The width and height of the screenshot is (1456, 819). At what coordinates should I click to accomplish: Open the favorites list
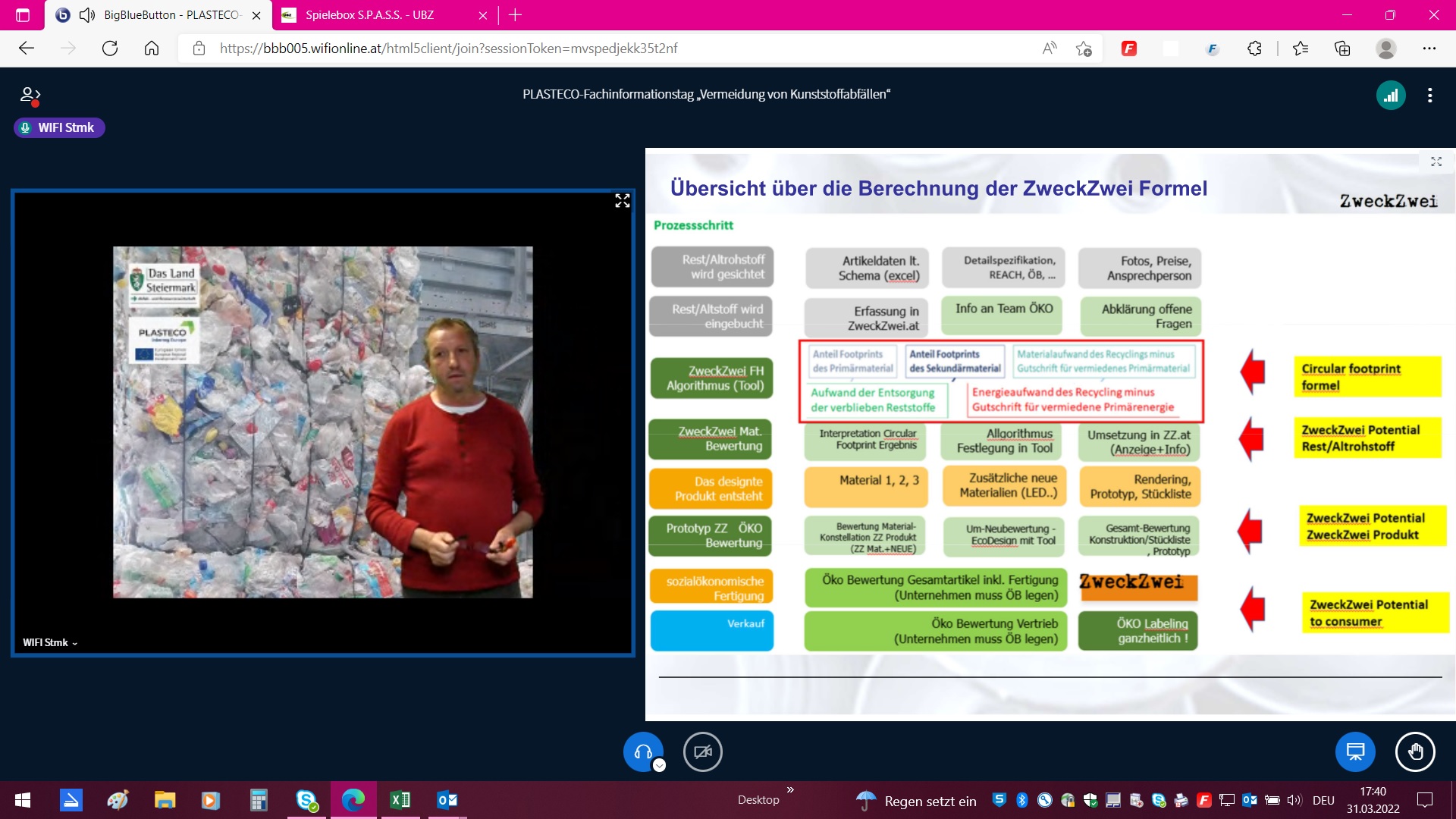[1301, 49]
